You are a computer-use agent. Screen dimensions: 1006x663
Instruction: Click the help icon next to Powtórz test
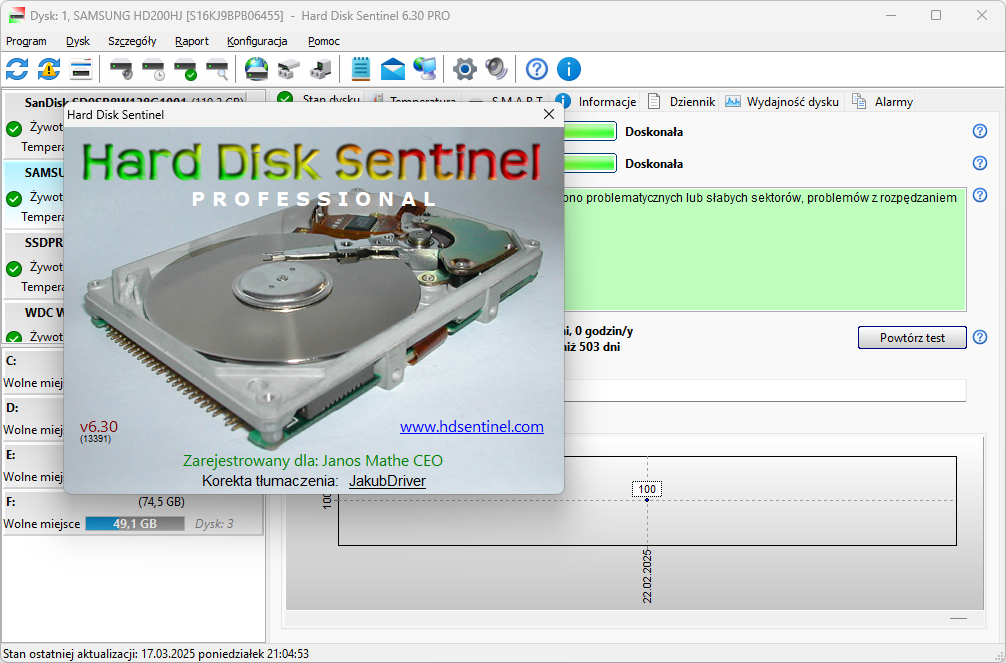[x=980, y=337]
